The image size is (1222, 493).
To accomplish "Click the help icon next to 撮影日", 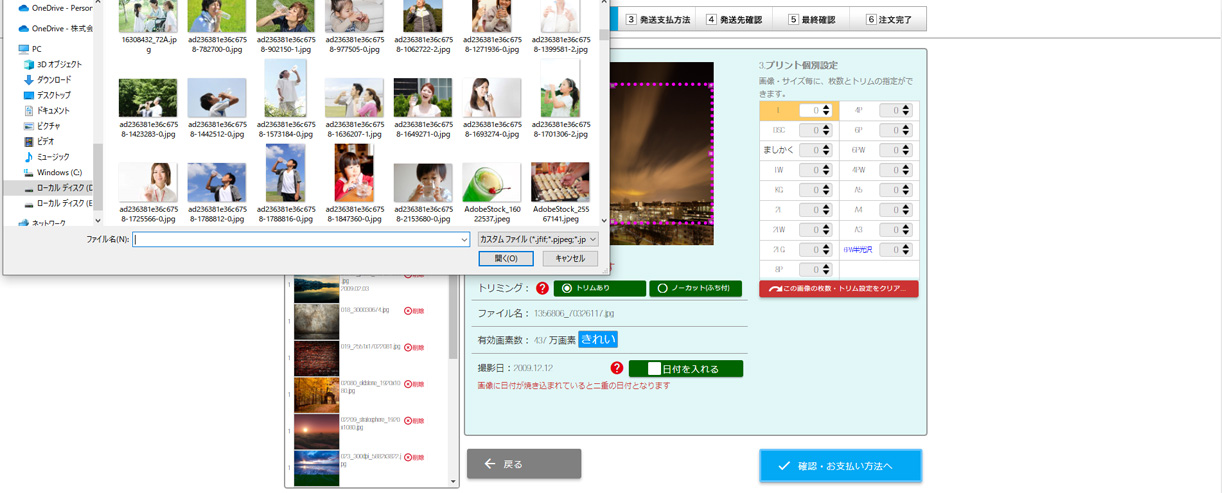I will point(617,368).
